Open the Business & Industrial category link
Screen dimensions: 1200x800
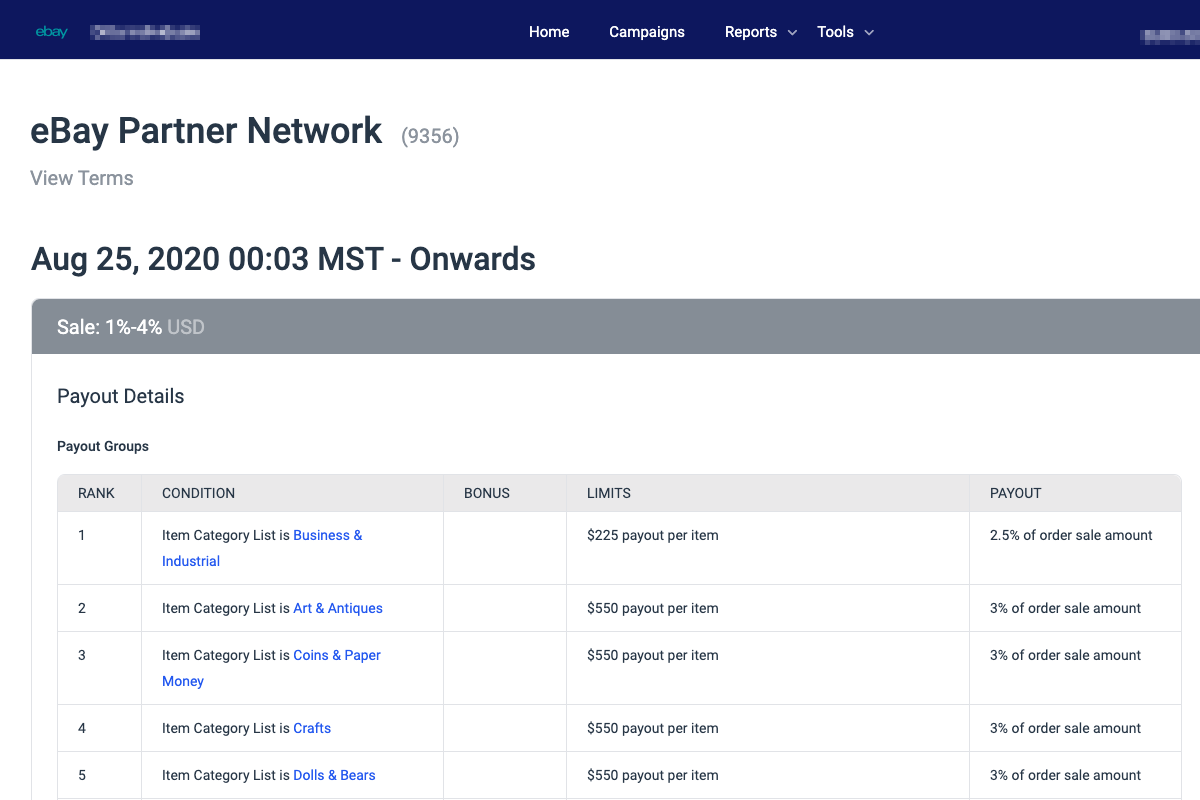coord(262,548)
